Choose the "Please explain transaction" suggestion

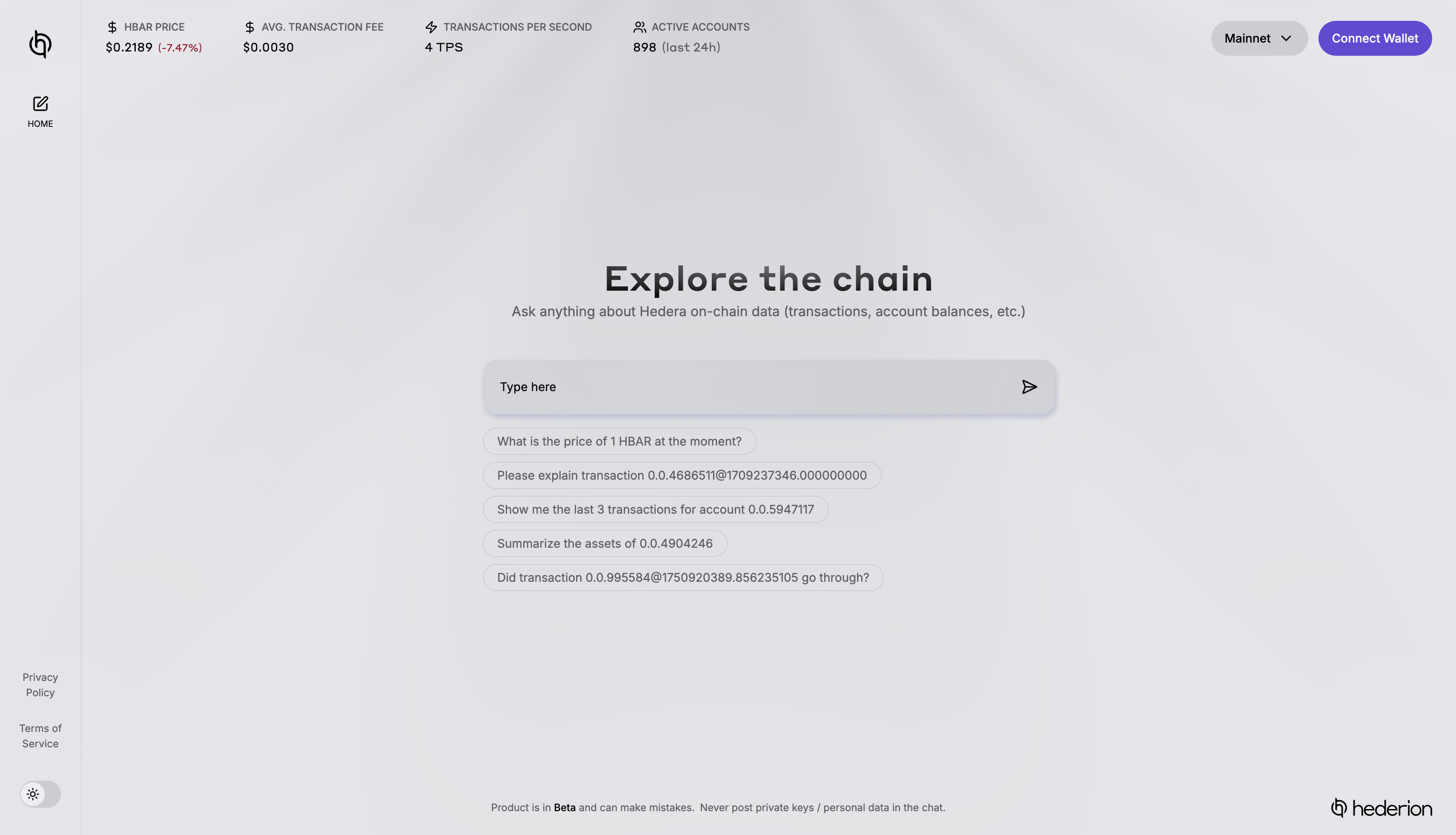click(x=682, y=475)
